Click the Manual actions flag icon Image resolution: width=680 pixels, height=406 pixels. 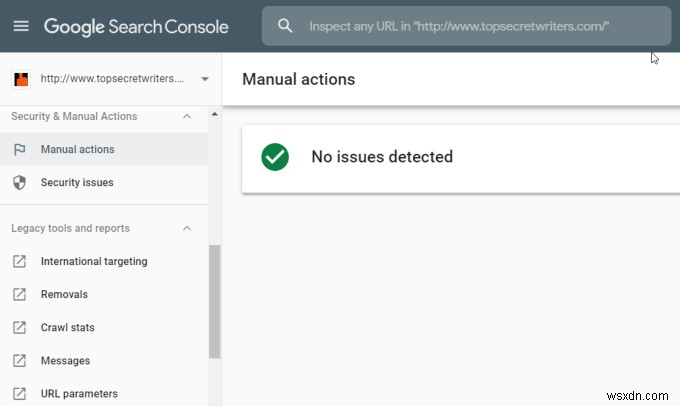pos(20,150)
